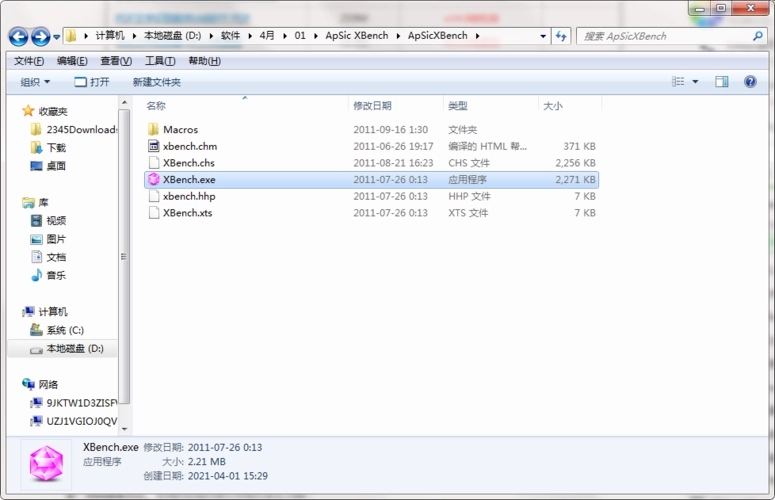Open the 图片 library

[x=56, y=239]
